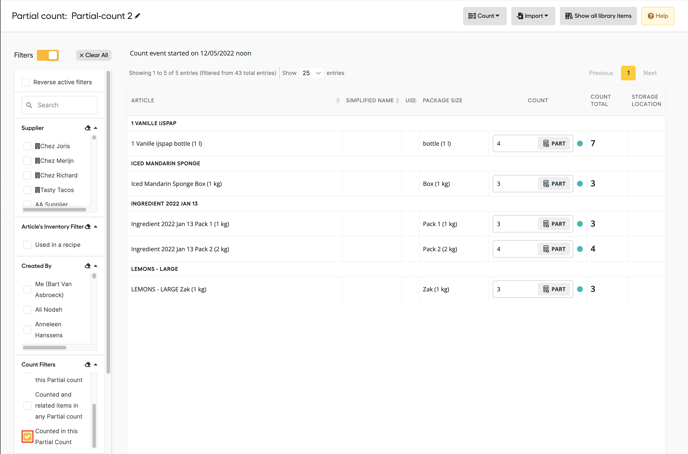Screen dimensions: 688x454
Task: Select LEMONS - LARGE Zak (1 kg) article
Action: [168, 290]
